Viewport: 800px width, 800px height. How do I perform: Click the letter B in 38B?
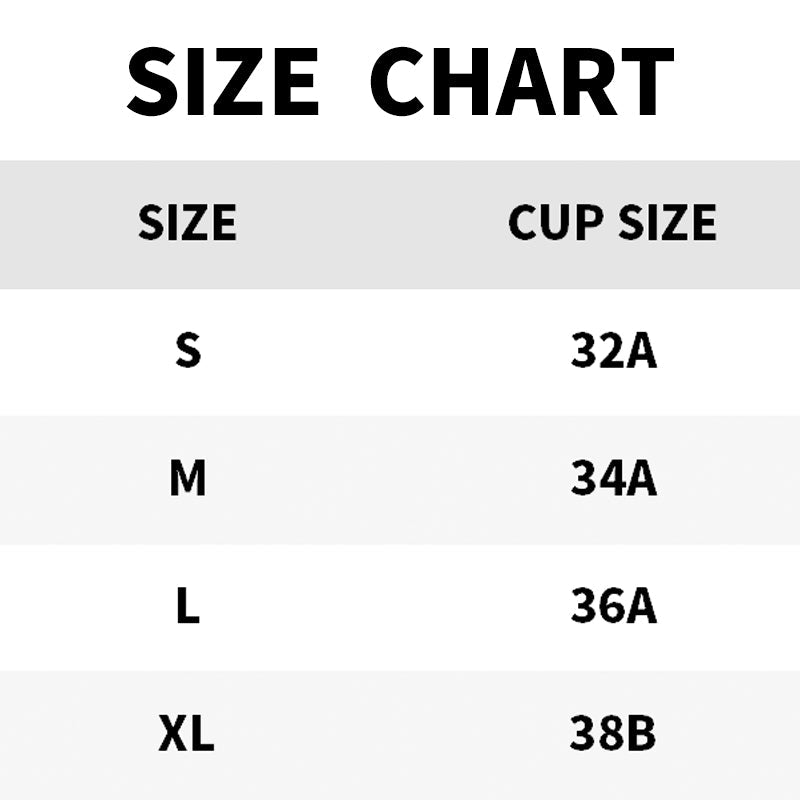(641, 735)
